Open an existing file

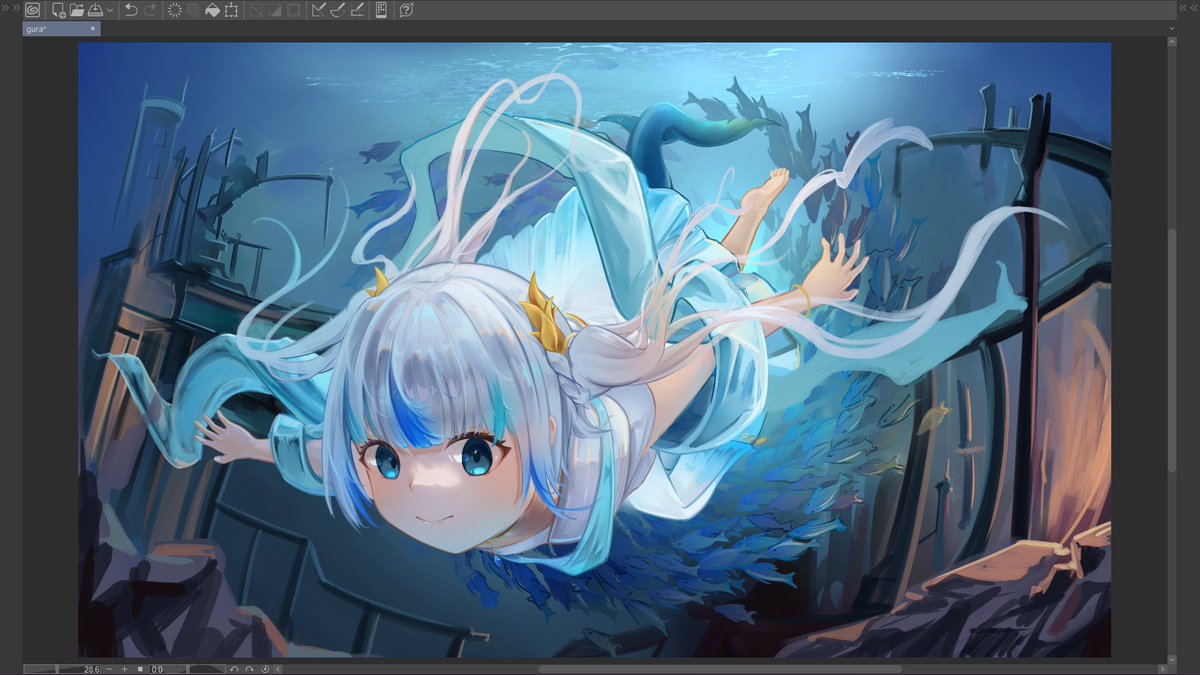tap(77, 10)
